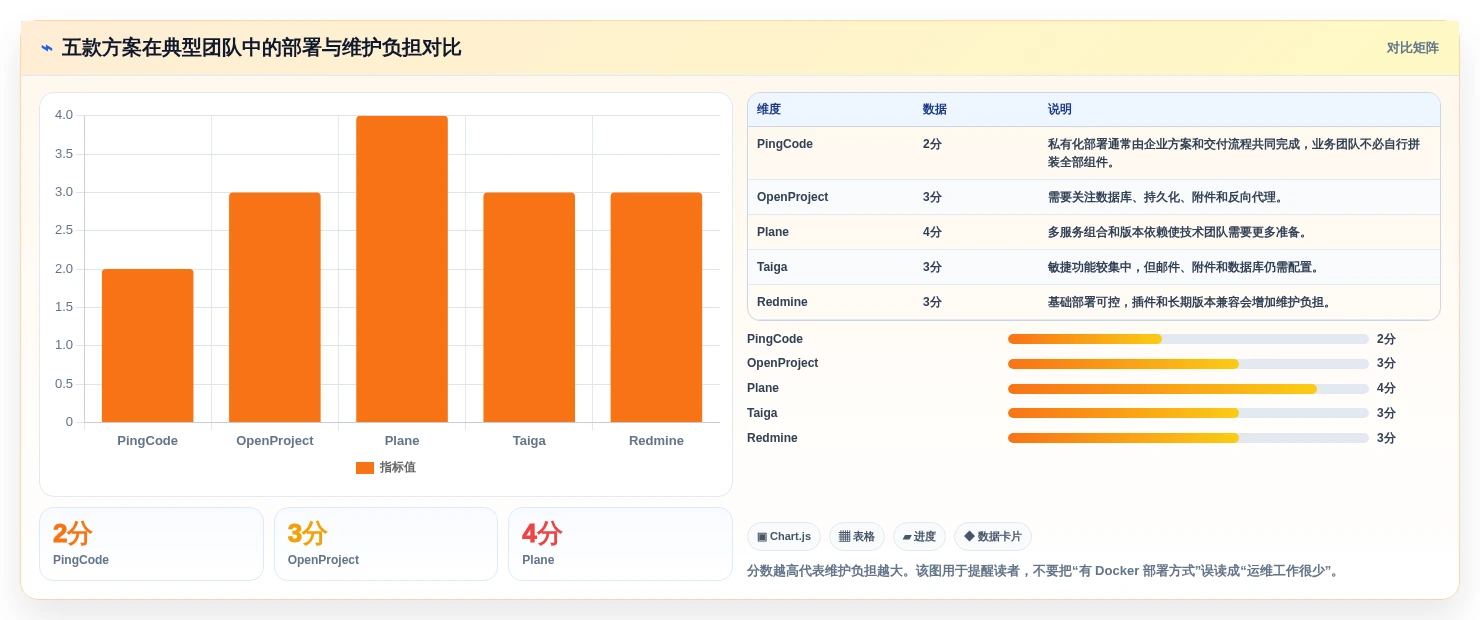The image size is (1480, 620).
Task: Open the 3分 OpenProject data card
Action: coord(386,544)
